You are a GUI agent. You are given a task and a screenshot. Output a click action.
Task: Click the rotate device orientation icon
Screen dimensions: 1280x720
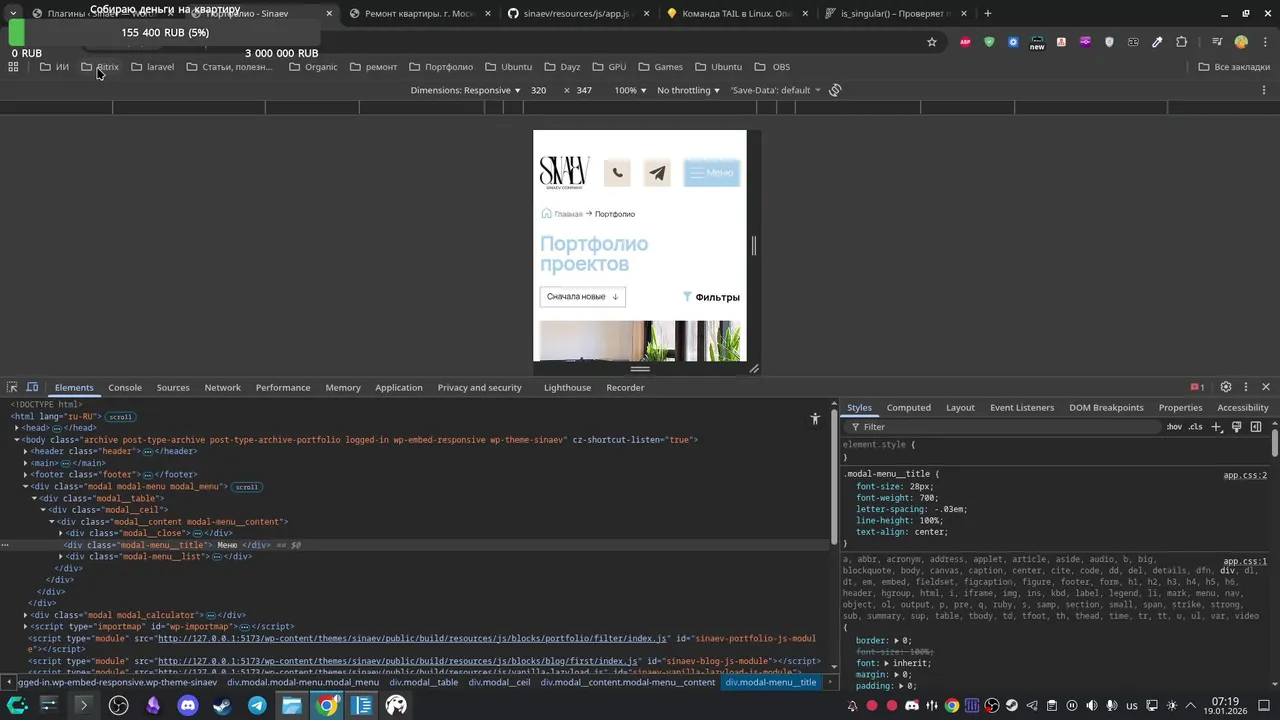[x=835, y=90]
